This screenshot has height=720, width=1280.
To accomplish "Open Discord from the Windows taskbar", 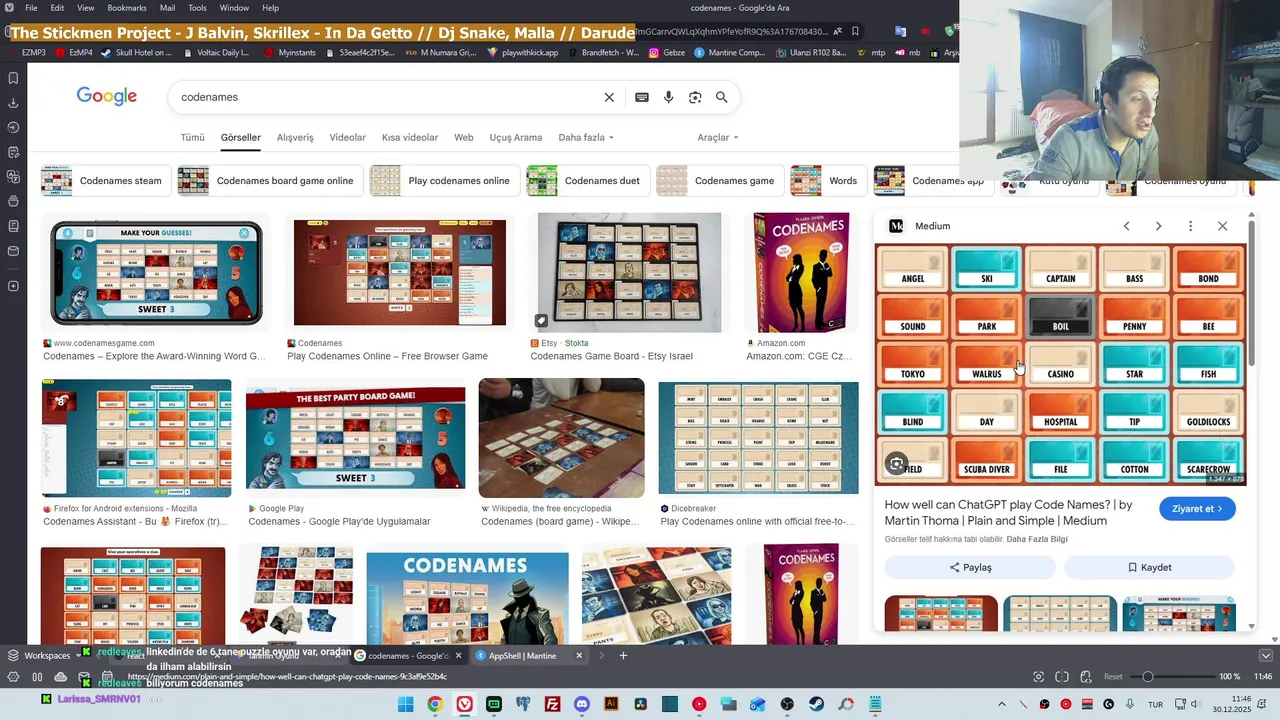I will tap(582, 704).
